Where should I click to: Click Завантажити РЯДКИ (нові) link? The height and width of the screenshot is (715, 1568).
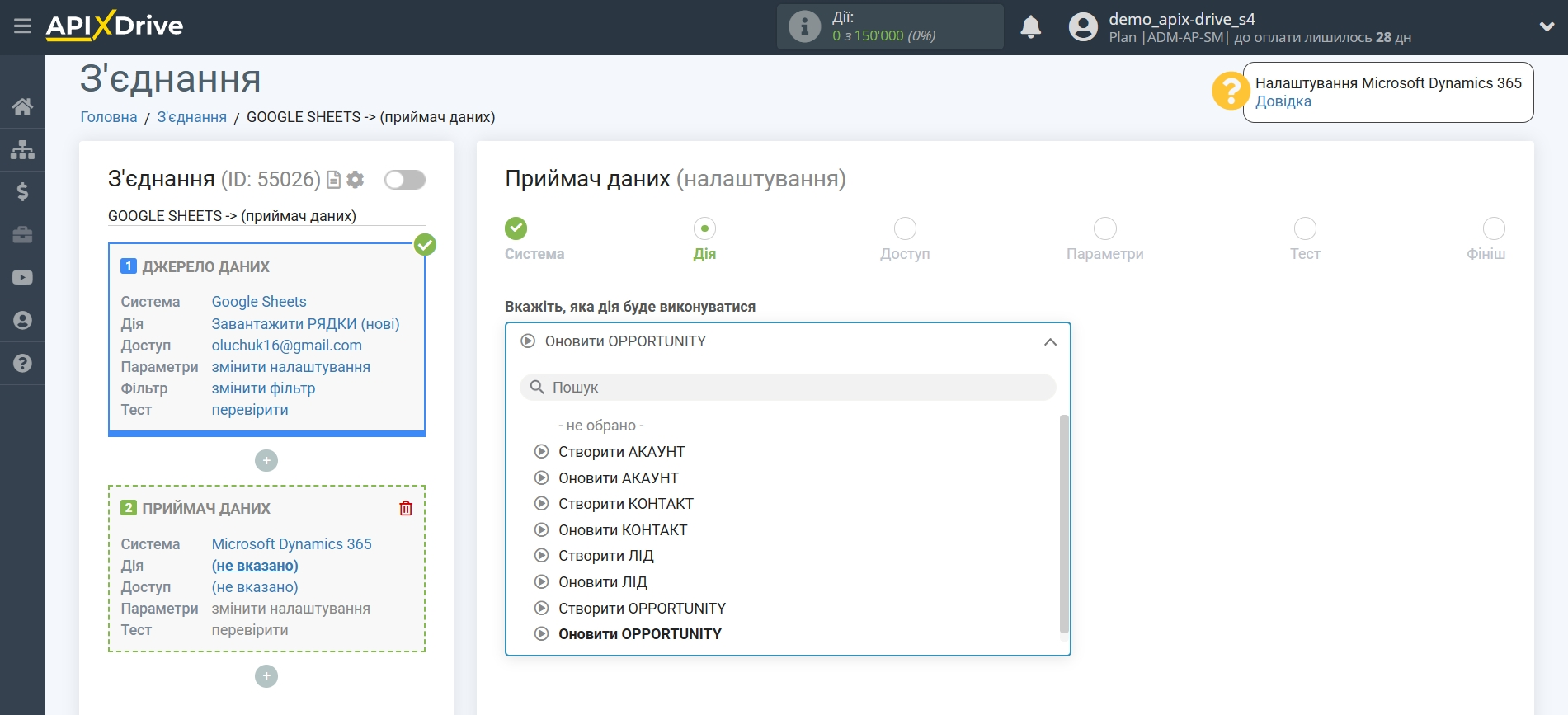click(305, 324)
